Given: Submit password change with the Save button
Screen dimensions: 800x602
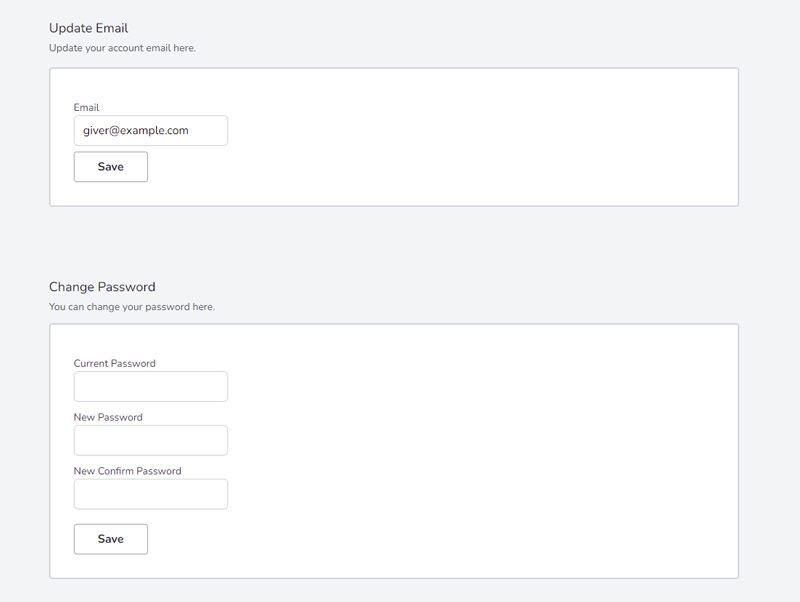Looking at the screenshot, I should 111,539.
